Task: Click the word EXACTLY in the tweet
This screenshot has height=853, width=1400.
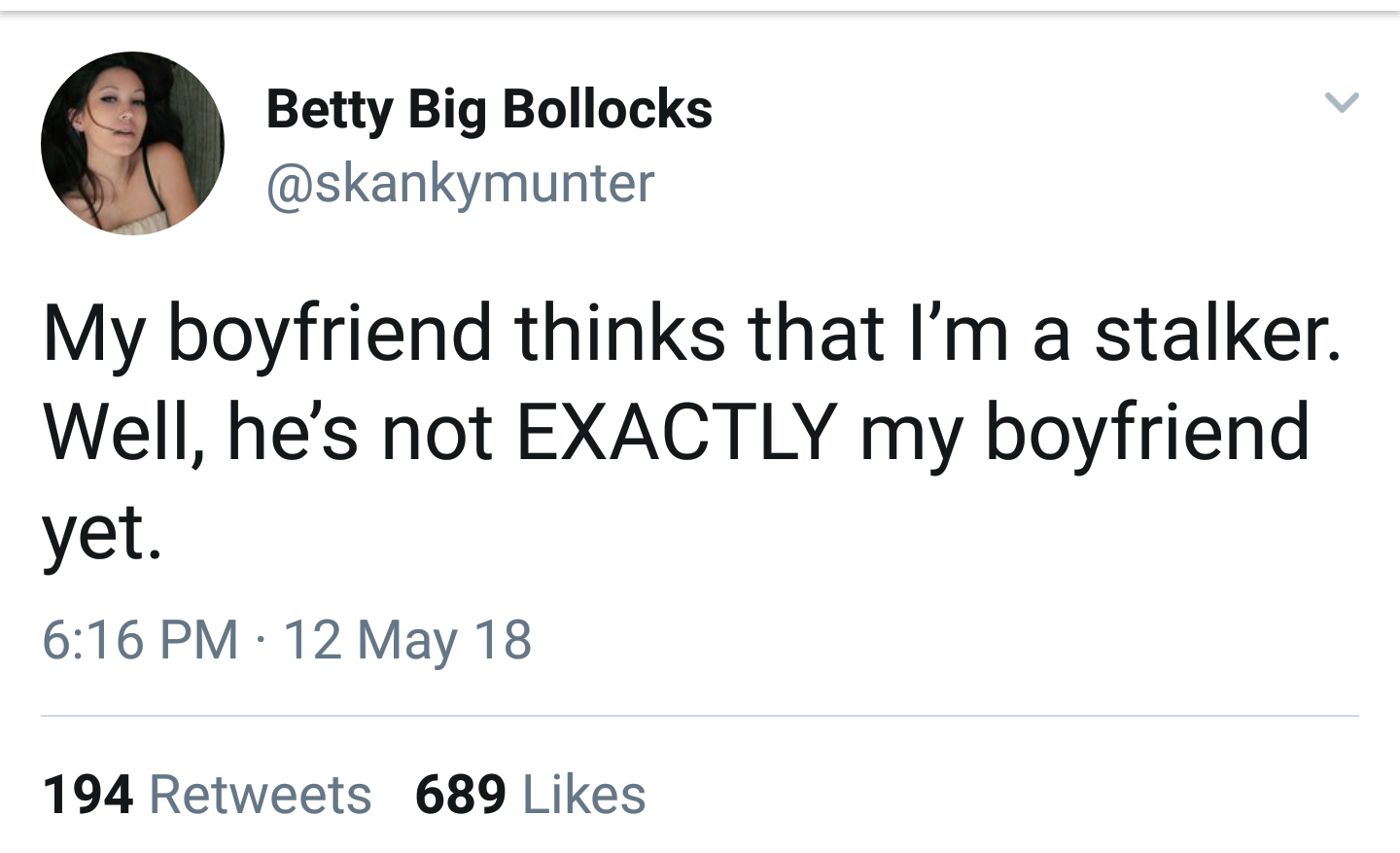Action: tap(676, 431)
